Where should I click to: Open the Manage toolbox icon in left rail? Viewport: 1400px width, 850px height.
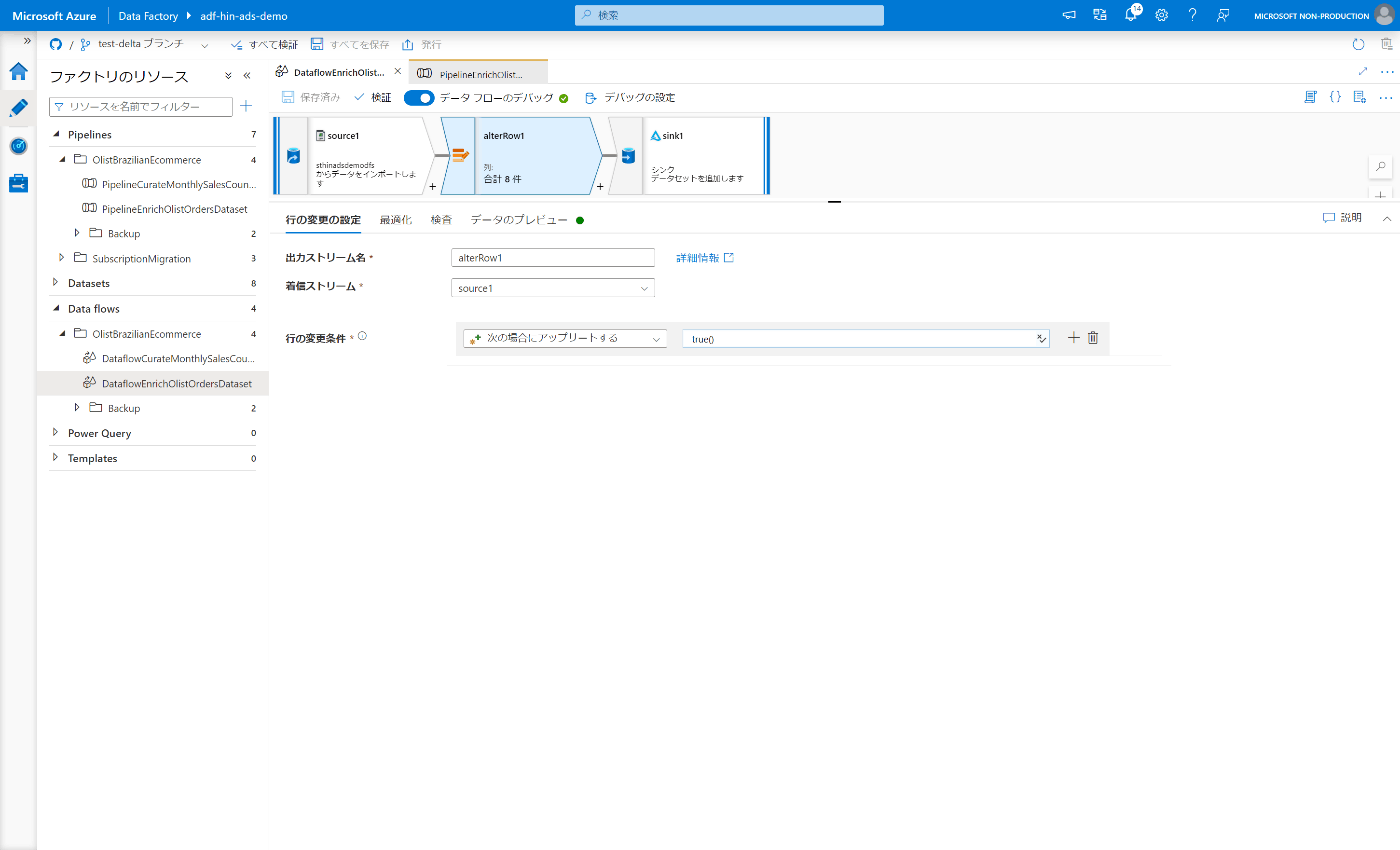point(18,183)
